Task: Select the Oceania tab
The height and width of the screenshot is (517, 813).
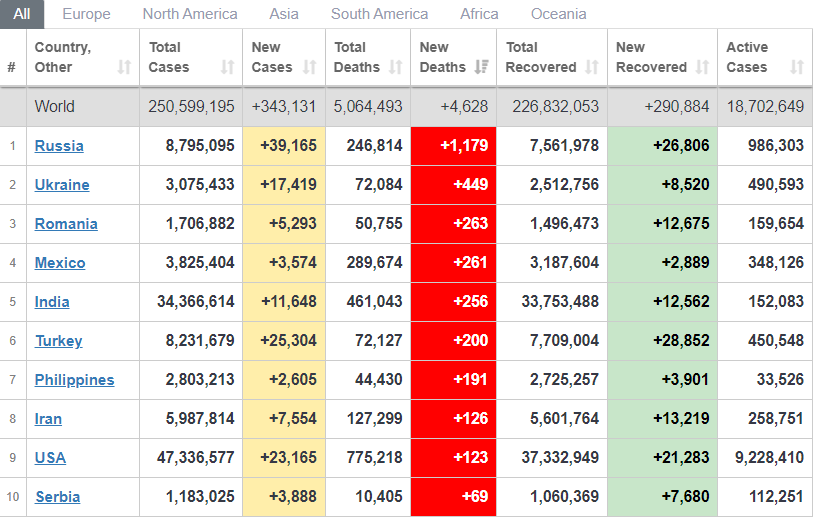Action: pyautogui.click(x=558, y=14)
